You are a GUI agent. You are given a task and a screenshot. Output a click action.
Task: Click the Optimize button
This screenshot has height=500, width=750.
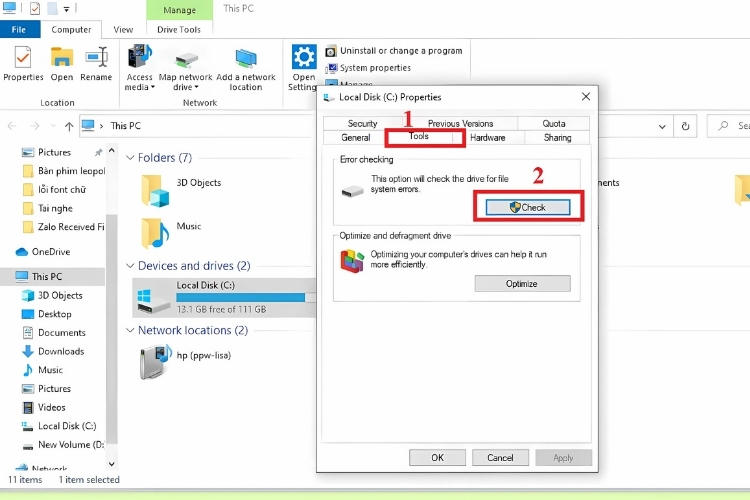522,284
